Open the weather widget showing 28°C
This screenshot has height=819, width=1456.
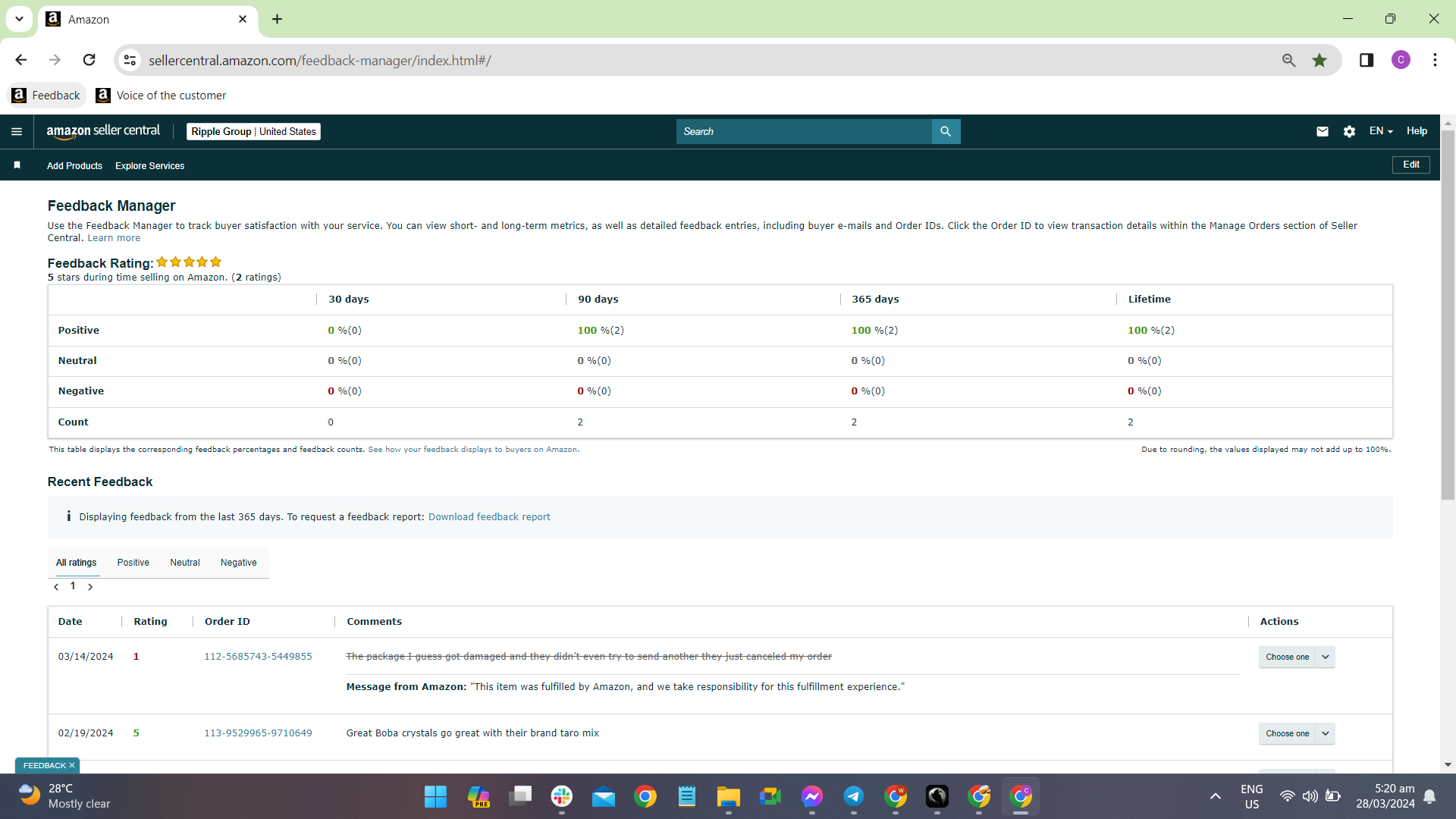click(64, 796)
